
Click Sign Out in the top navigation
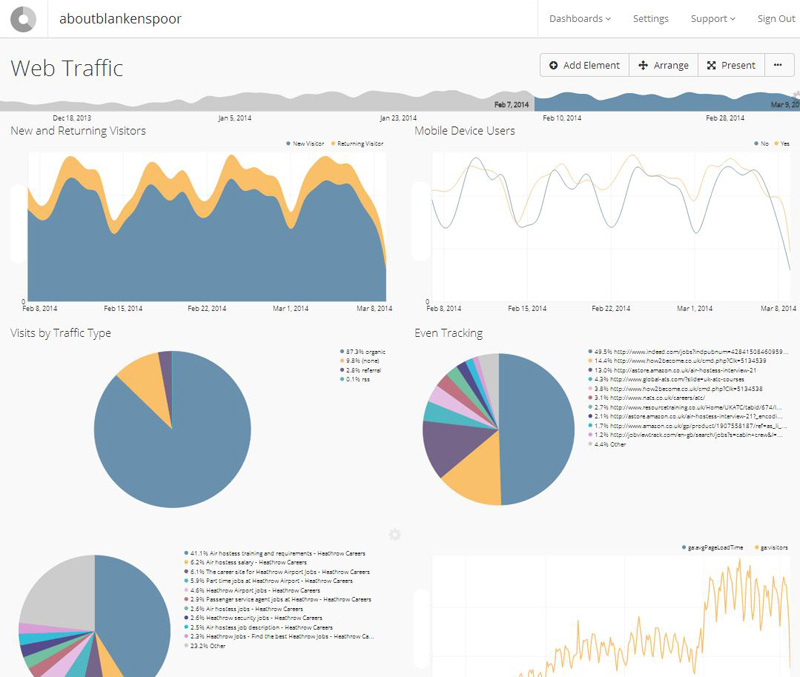776,19
